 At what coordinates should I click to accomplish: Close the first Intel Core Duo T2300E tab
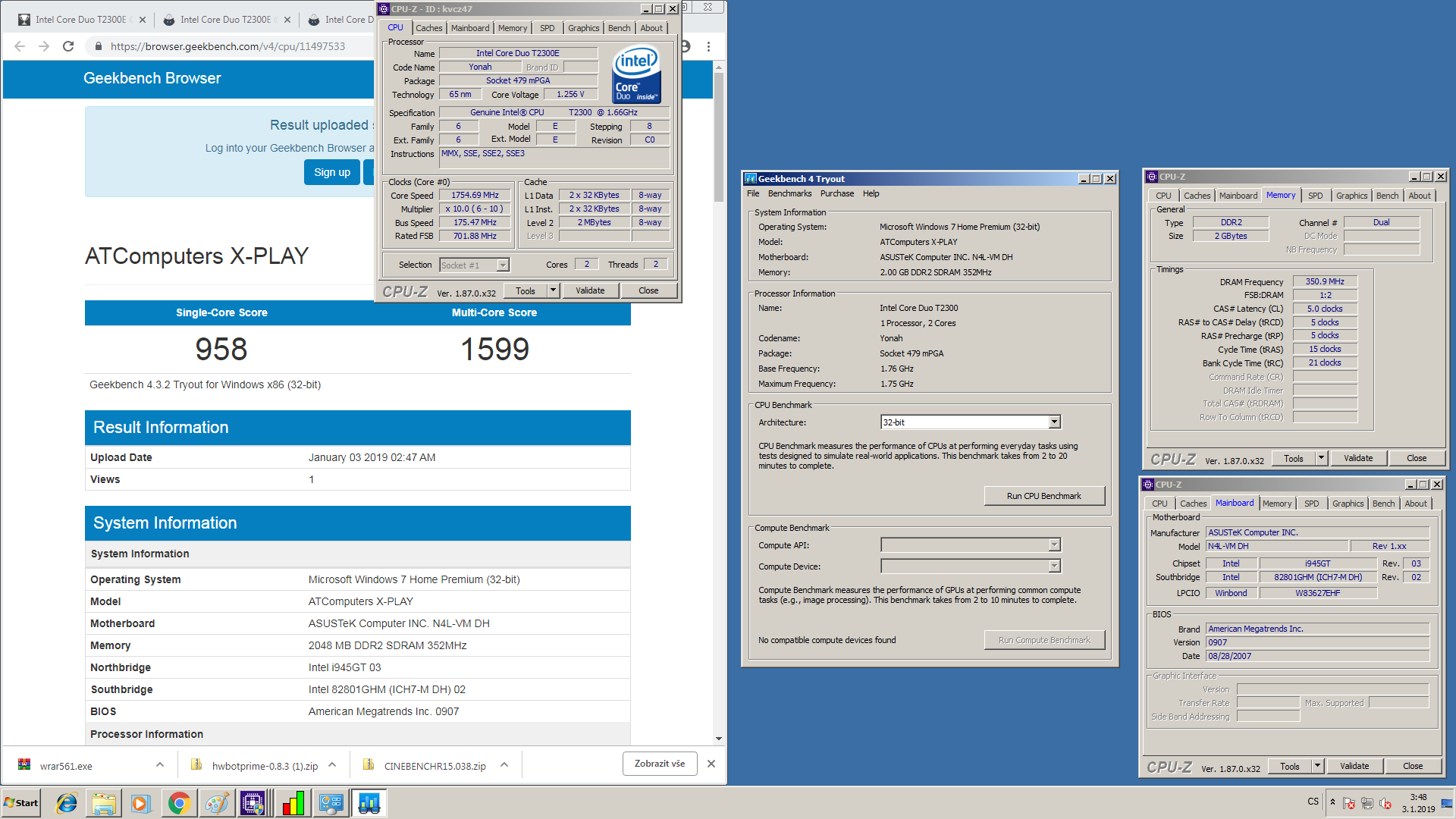[142, 20]
